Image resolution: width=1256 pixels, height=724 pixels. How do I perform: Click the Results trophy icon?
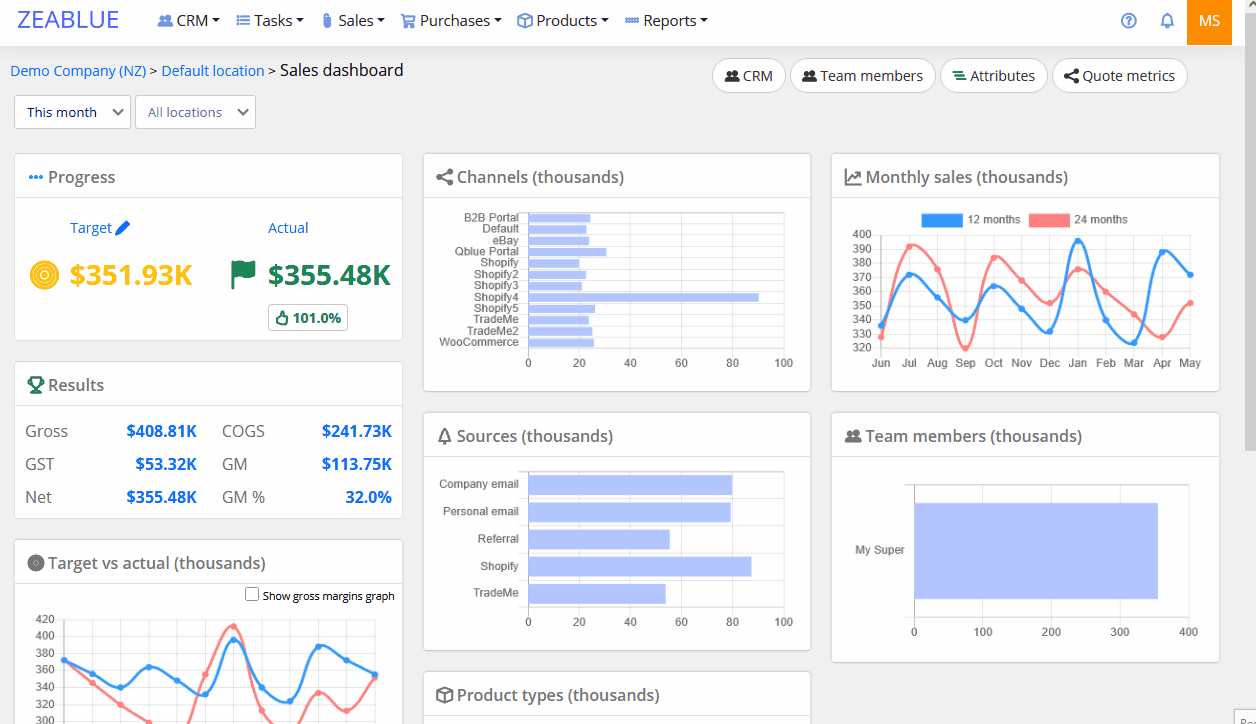[36, 385]
